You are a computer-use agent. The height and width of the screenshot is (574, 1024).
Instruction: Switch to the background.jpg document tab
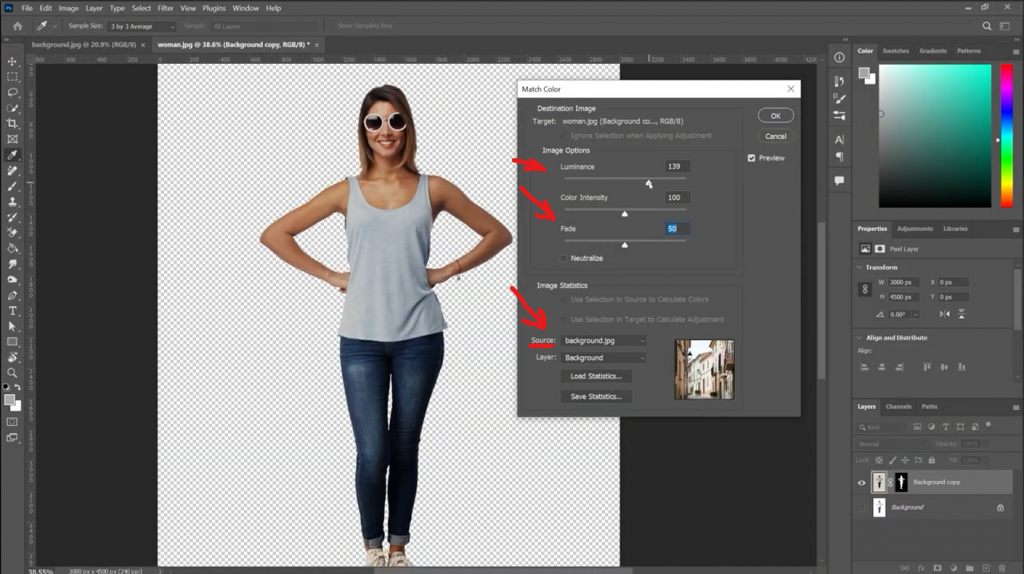(84, 45)
